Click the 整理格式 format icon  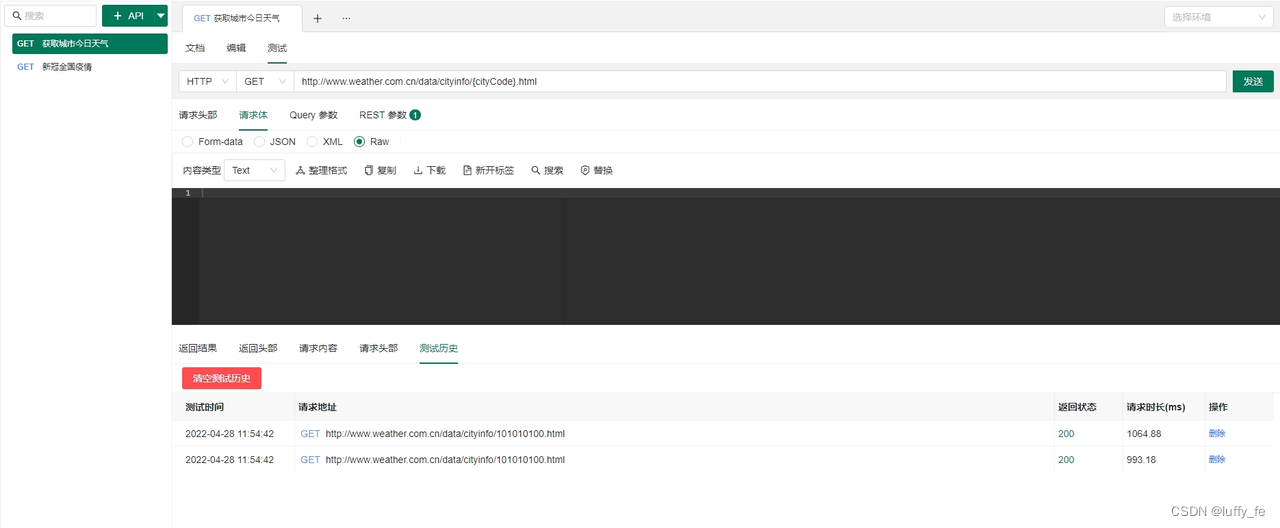pyautogui.click(x=300, y=171)
